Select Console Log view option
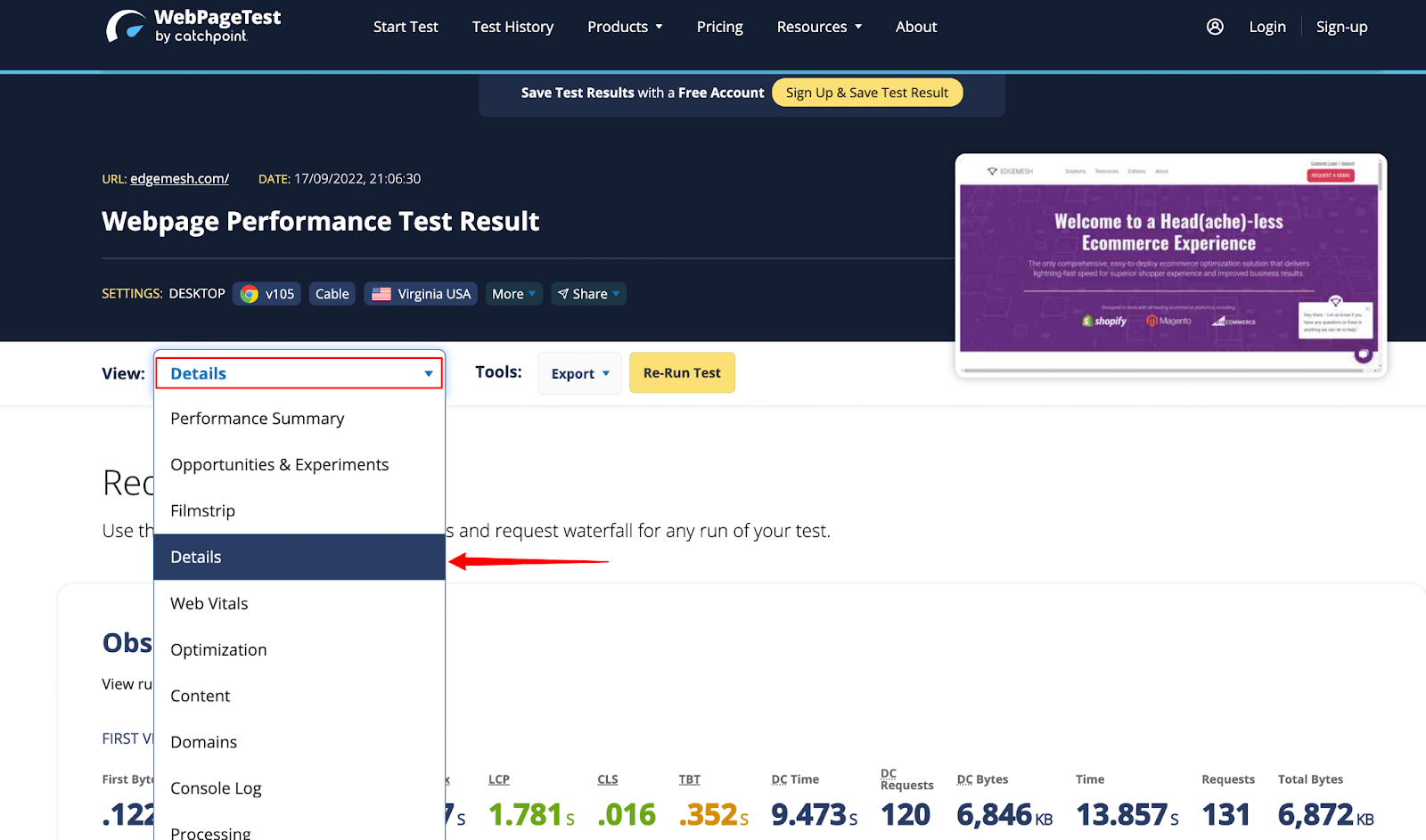This screenshot has height=840, width=1426. 299,789
